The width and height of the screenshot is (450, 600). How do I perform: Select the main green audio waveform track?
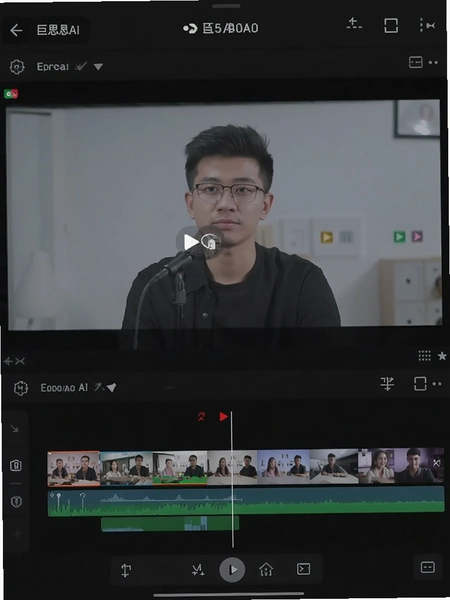coord(246,501)
